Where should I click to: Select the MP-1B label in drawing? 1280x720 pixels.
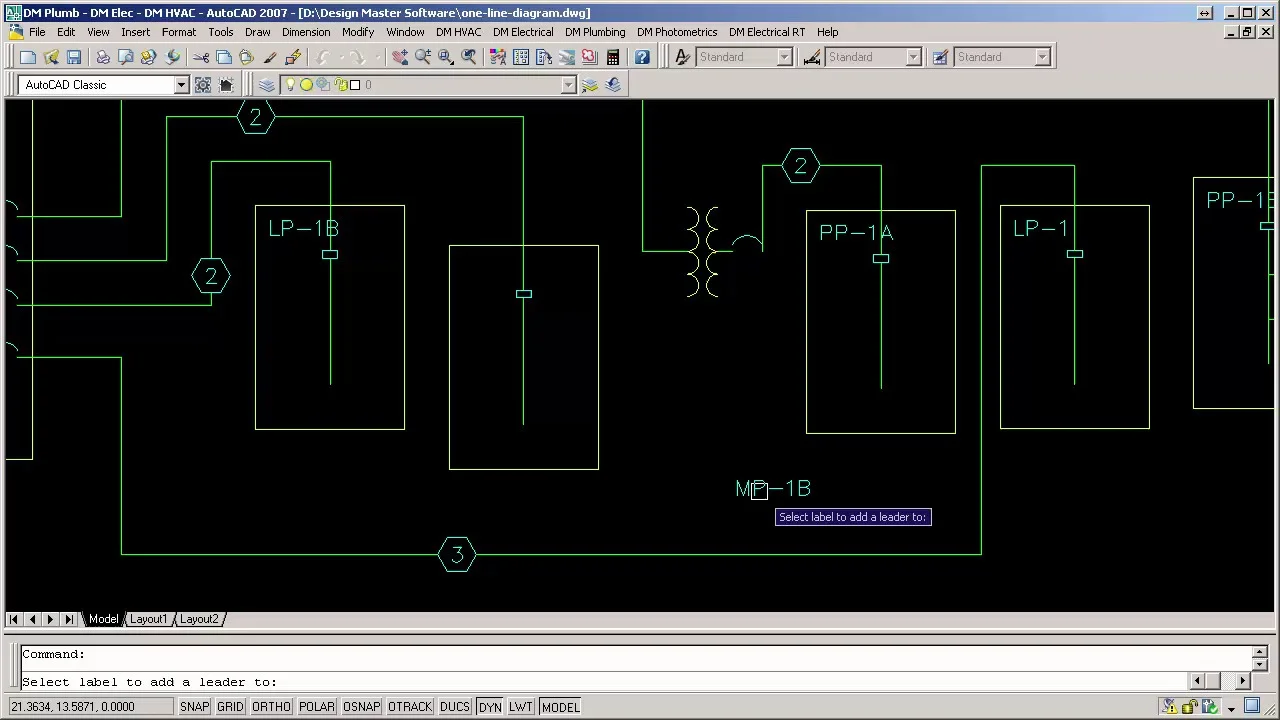click(773, 489)
